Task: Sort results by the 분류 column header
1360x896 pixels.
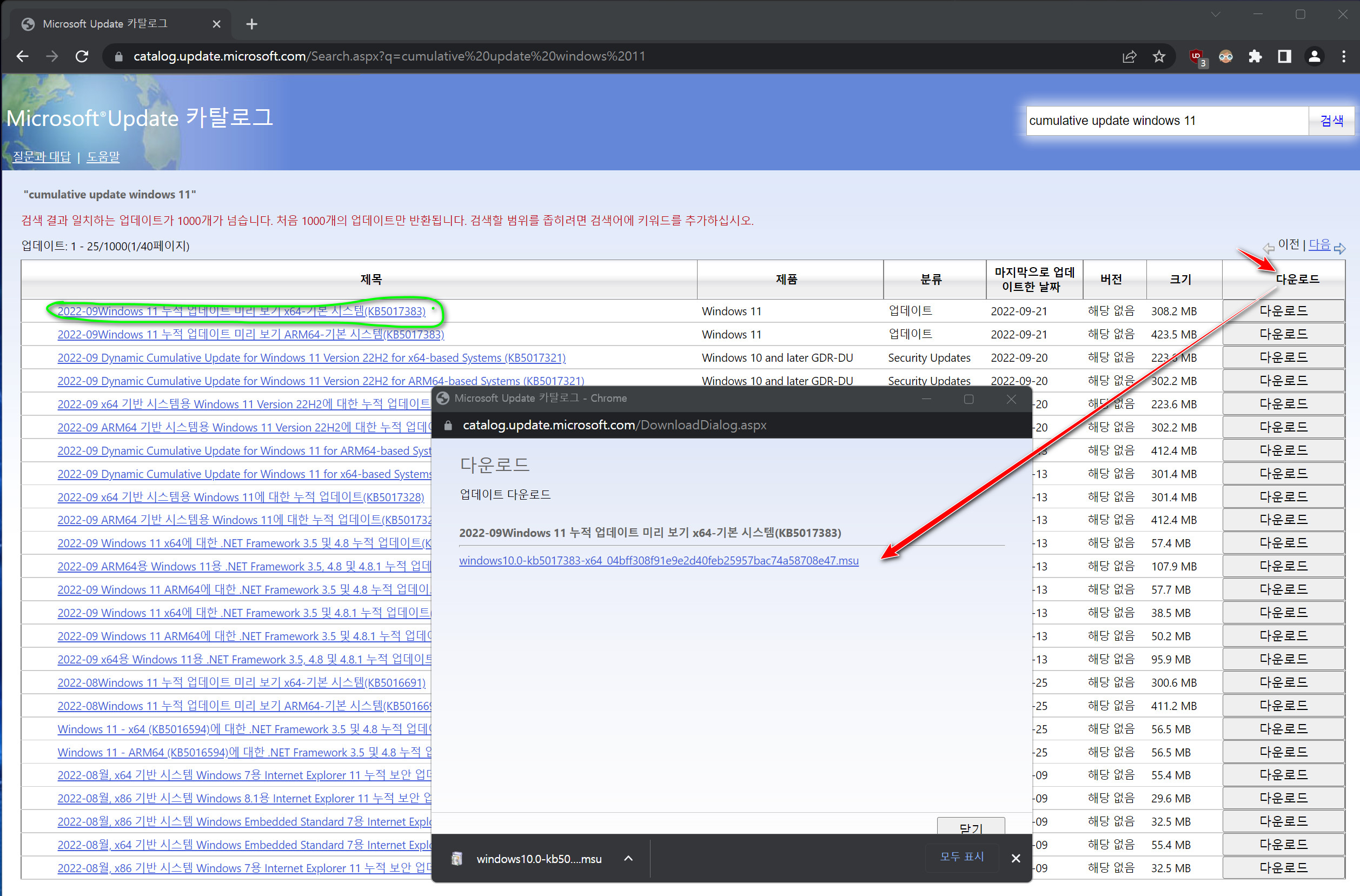Action: click(x=931, y=280)
